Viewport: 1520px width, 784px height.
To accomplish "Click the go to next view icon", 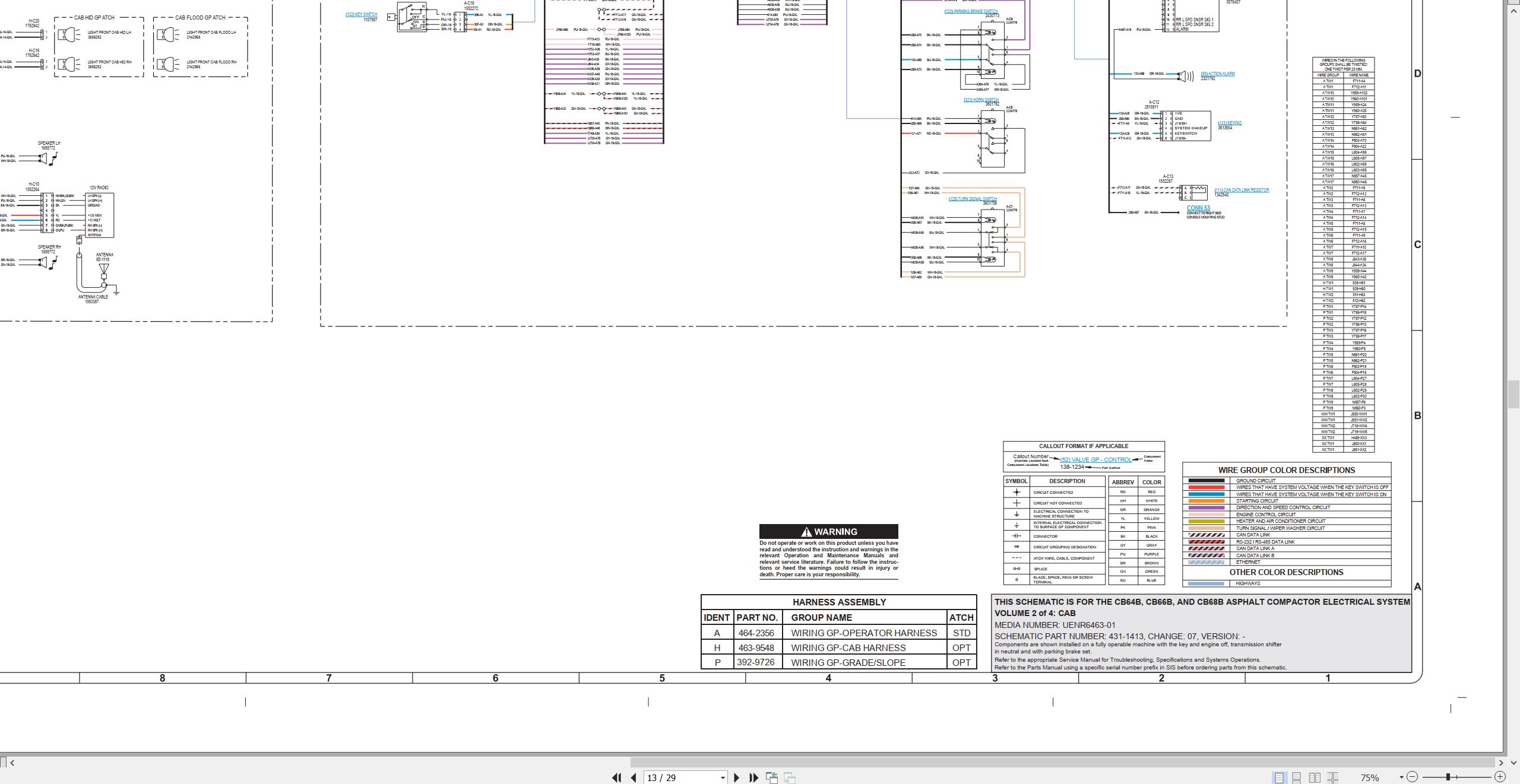I will [x=790, y=777].
